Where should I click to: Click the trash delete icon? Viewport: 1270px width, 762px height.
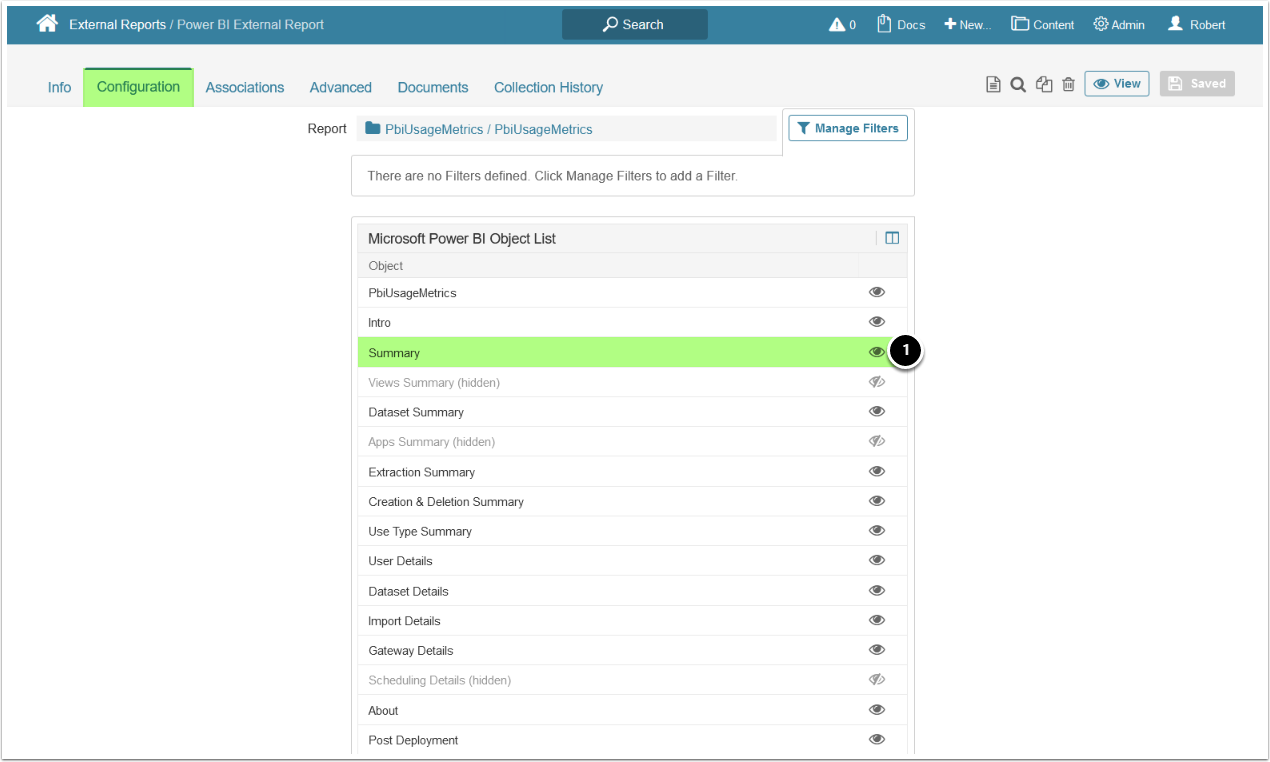[1068, 85]
